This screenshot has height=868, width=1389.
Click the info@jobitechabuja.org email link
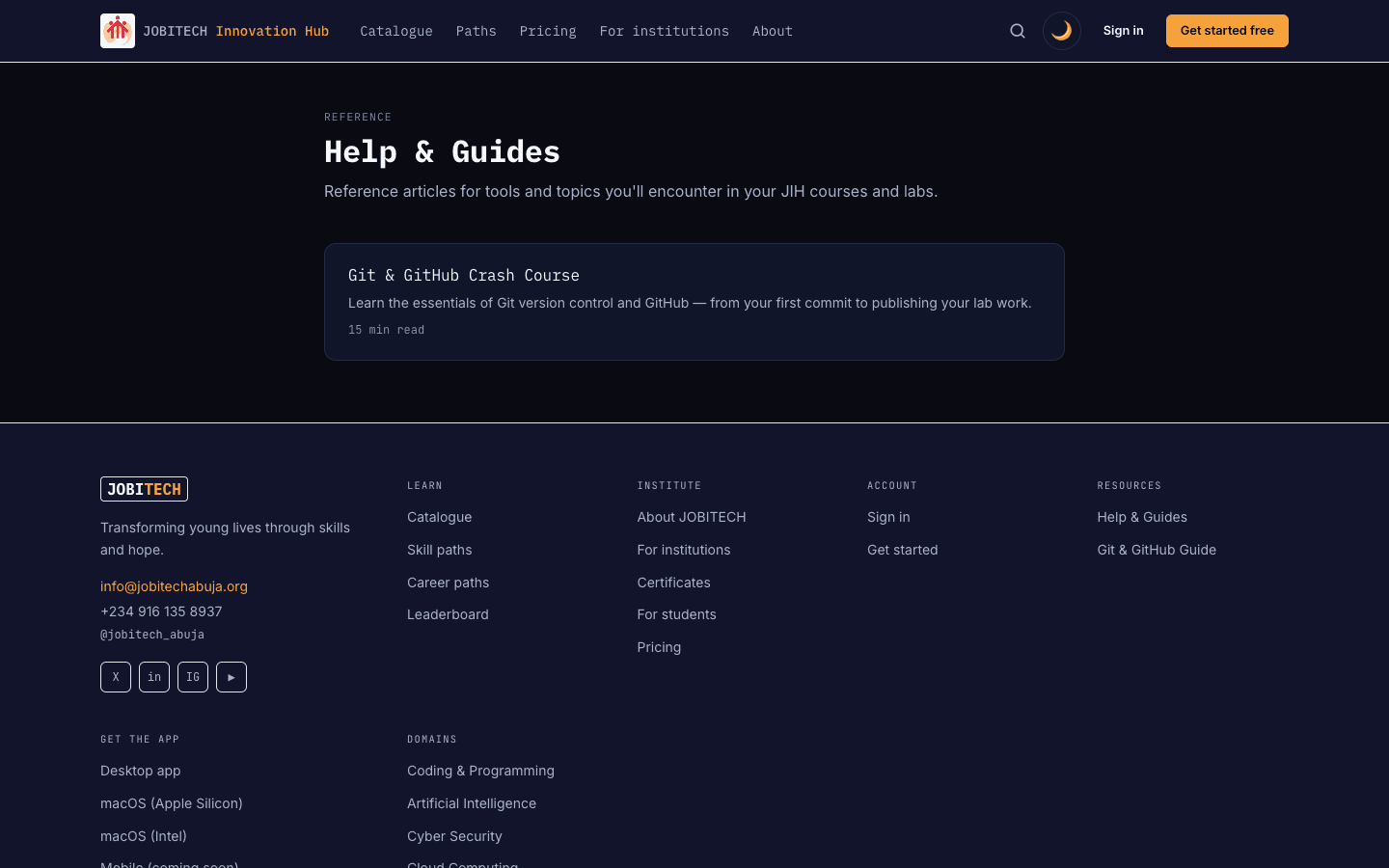click(174, 586)
